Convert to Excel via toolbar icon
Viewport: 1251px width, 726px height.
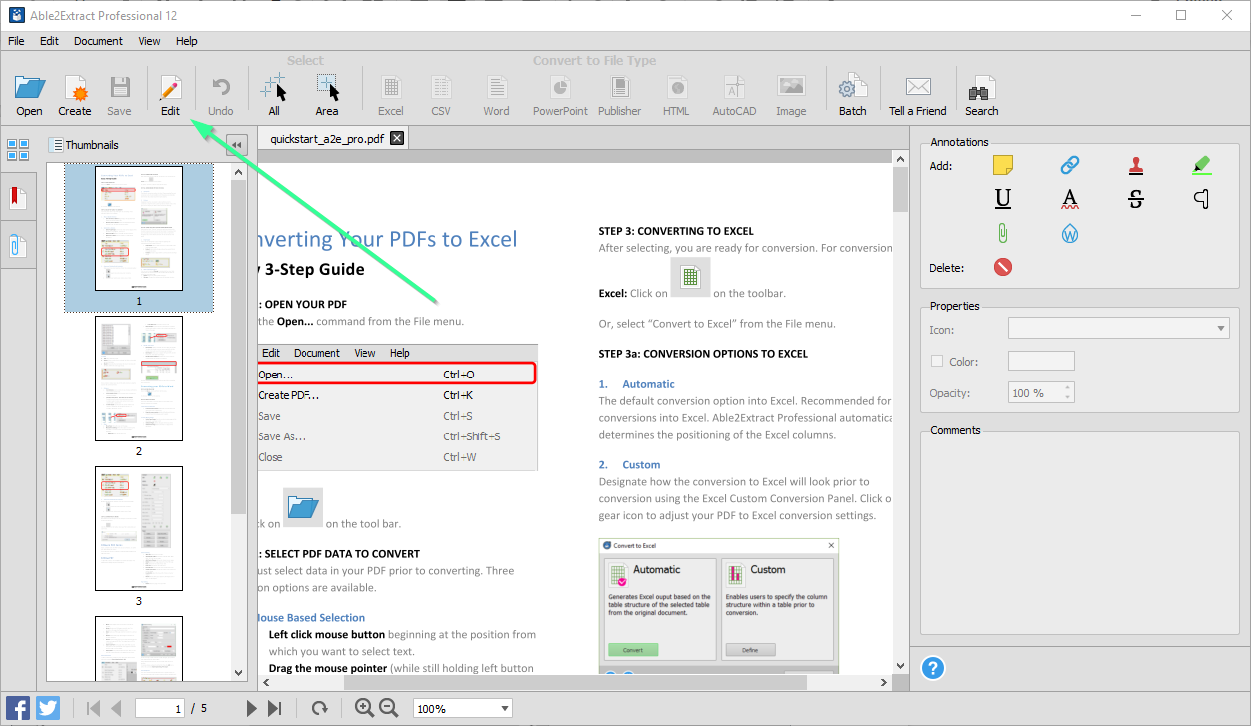(x=391, y=88)
